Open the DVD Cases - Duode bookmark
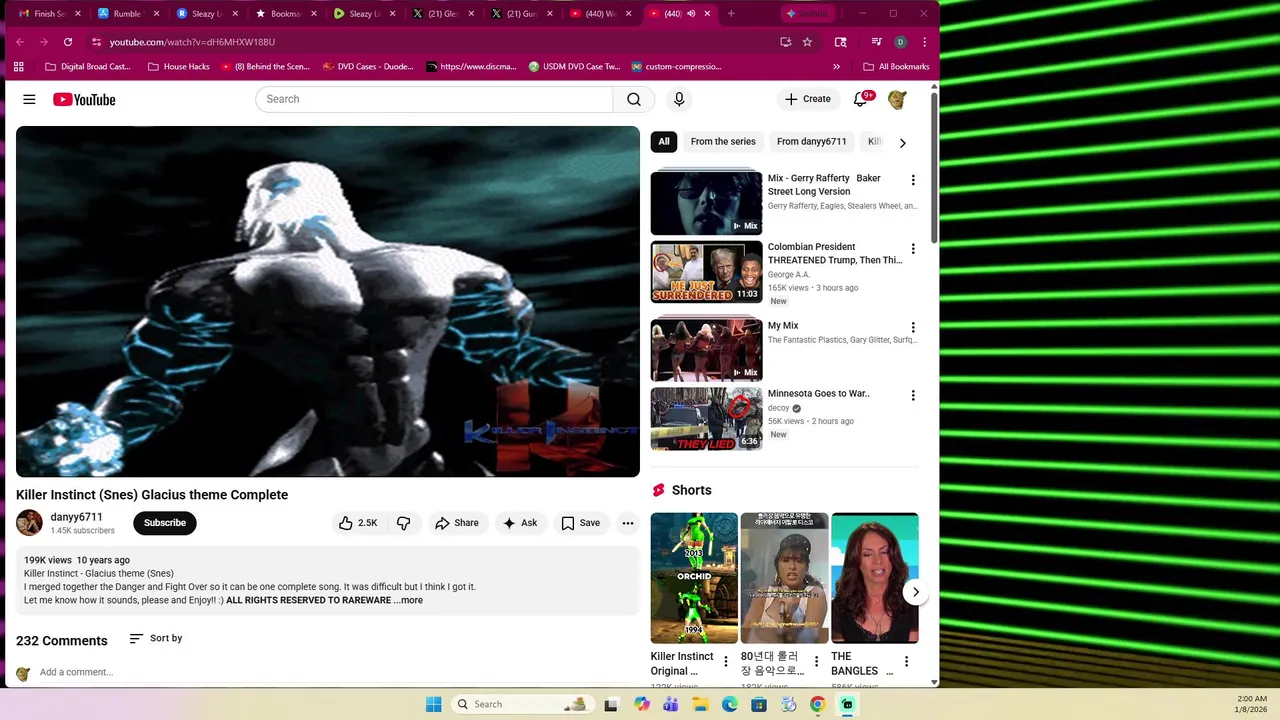The image size is (1280, 720). 367,66
